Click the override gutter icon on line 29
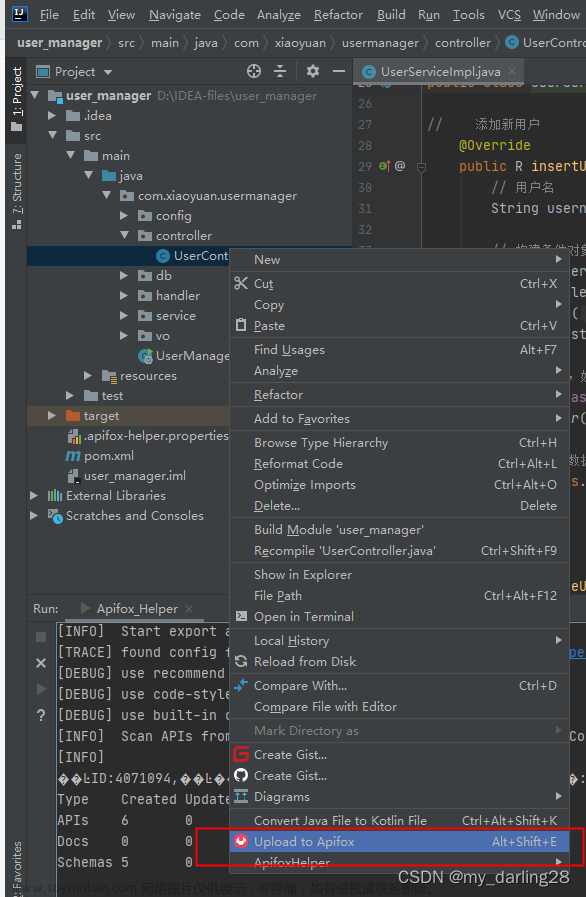Image resolution: width=586 pixels, height=897 pixels. pos(385,166)
